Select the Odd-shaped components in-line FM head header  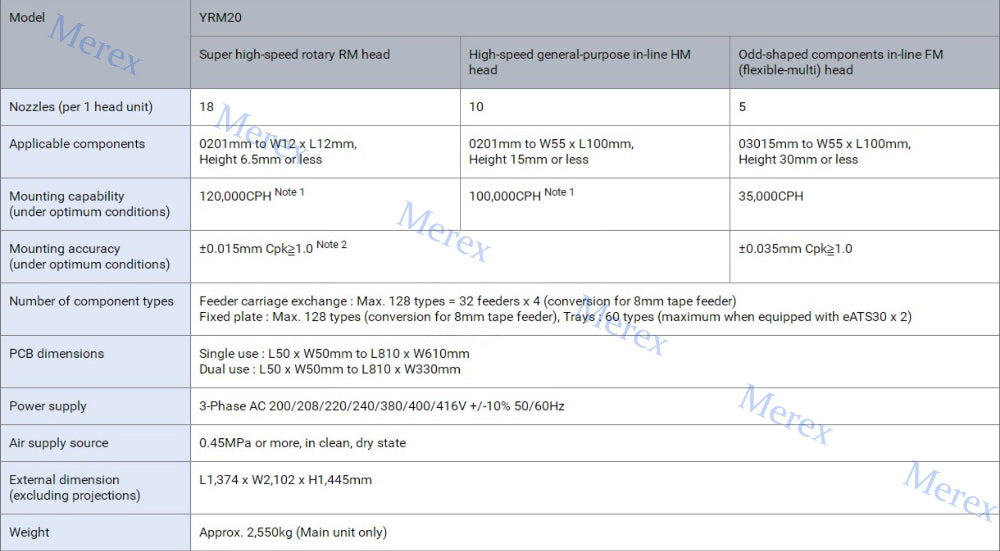840,62
